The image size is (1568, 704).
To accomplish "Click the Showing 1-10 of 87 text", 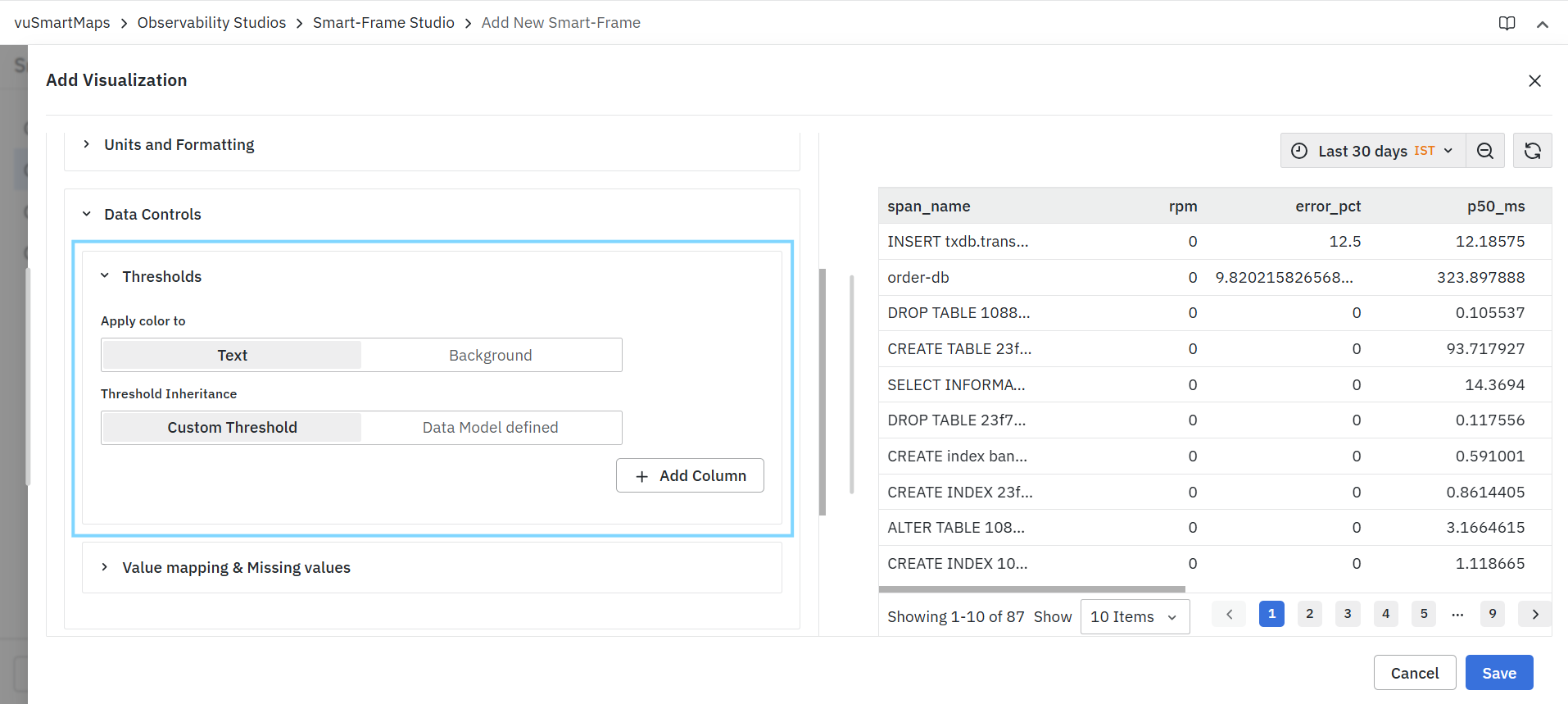I will coord(956,616).
